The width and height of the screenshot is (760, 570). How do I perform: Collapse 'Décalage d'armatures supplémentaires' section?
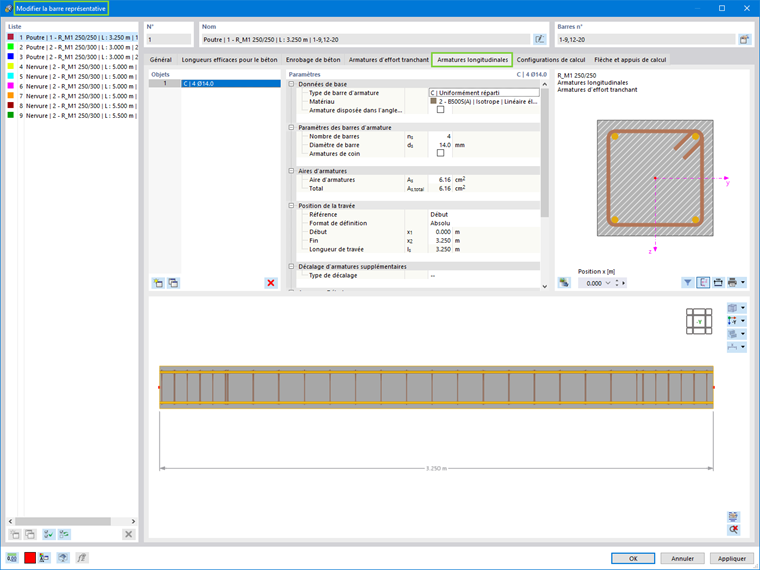coord(291,266)
